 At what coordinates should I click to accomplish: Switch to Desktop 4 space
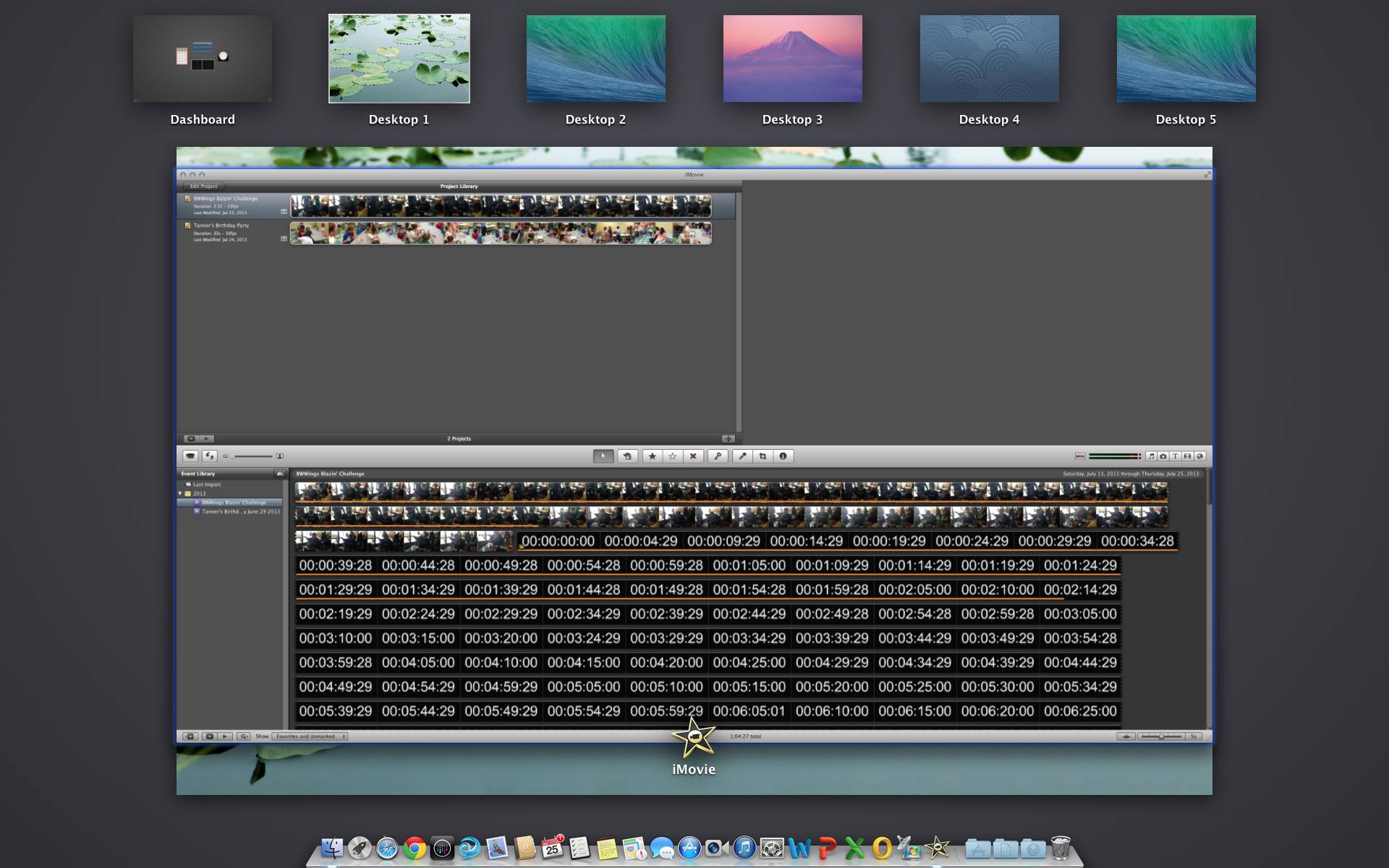[x=989, y=59]
